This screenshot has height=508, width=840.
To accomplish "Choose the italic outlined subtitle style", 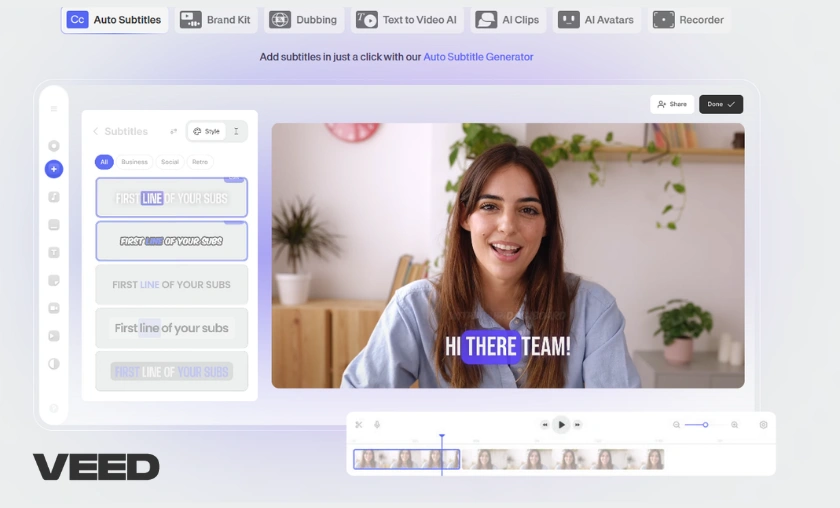I will [x=171, y=241].
